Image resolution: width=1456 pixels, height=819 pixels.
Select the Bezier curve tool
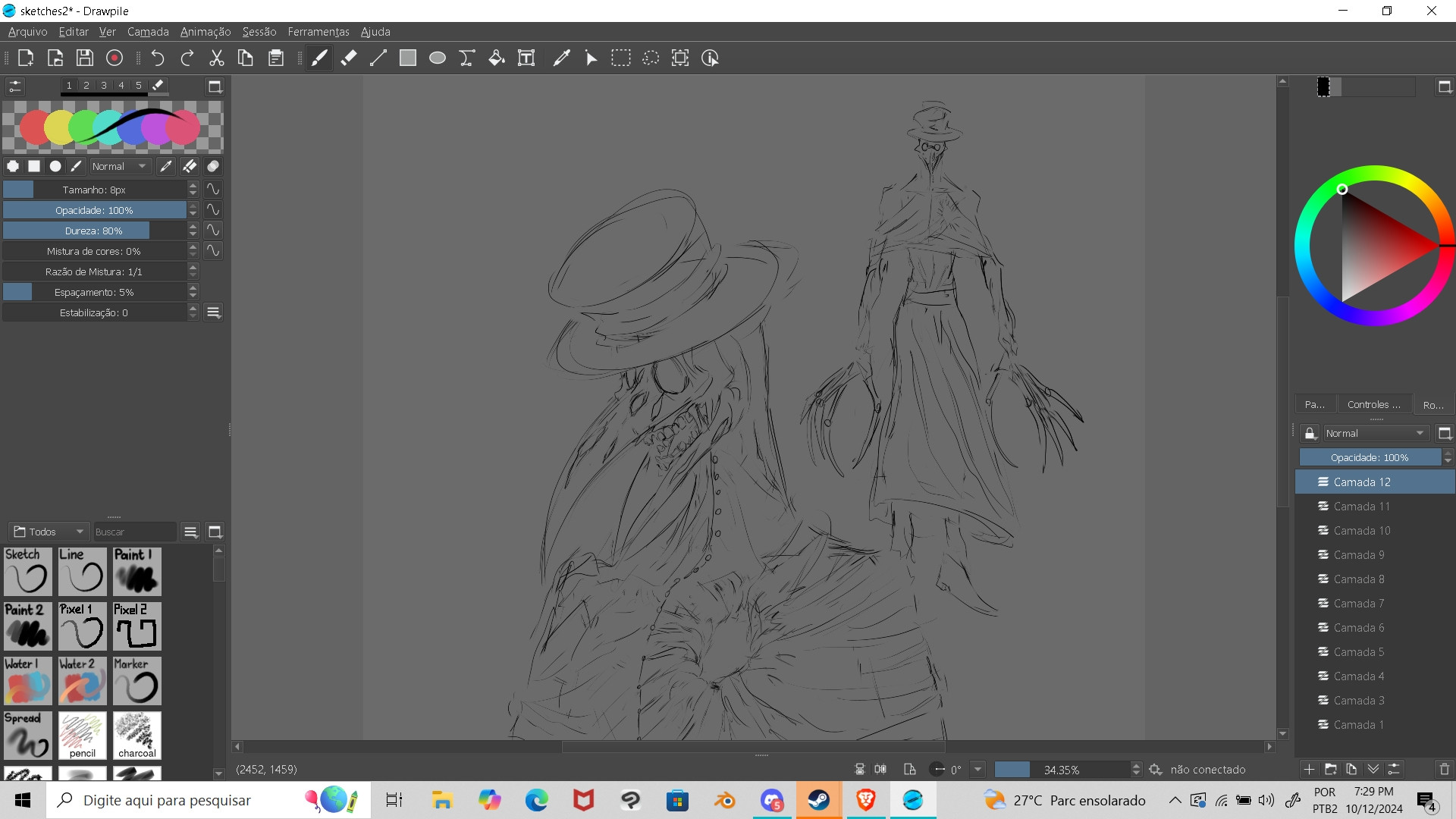click(x=467, y=58)
